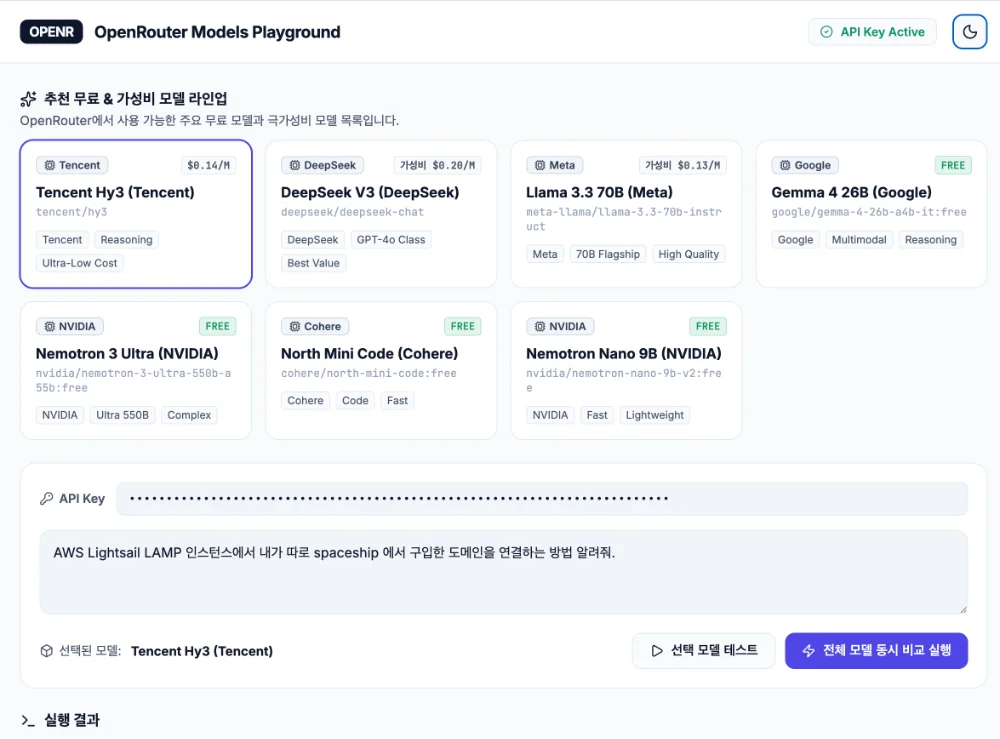
Task: Select the North Mini Code (Cohere) card
Action: click(381, 370)
